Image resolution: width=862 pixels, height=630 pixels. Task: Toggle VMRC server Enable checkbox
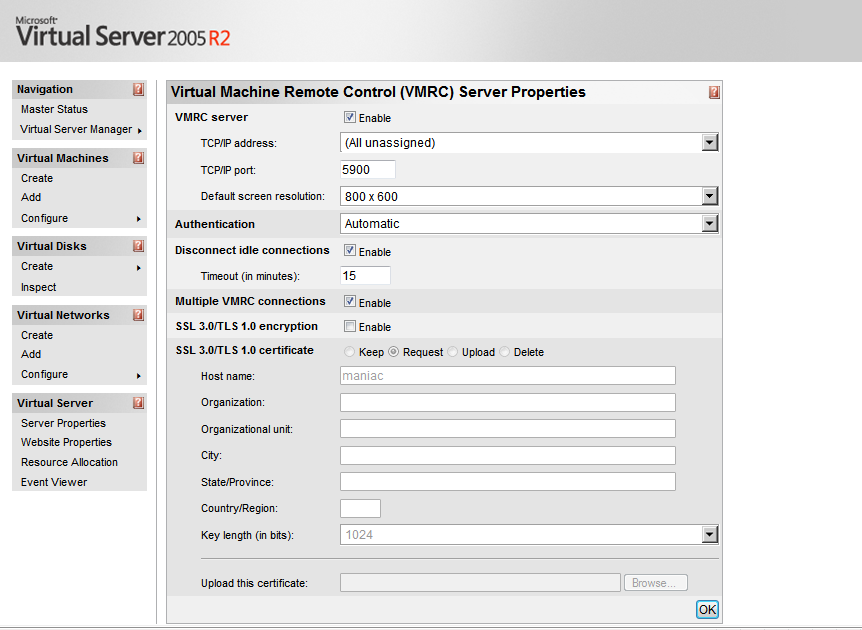coord(350,117)
